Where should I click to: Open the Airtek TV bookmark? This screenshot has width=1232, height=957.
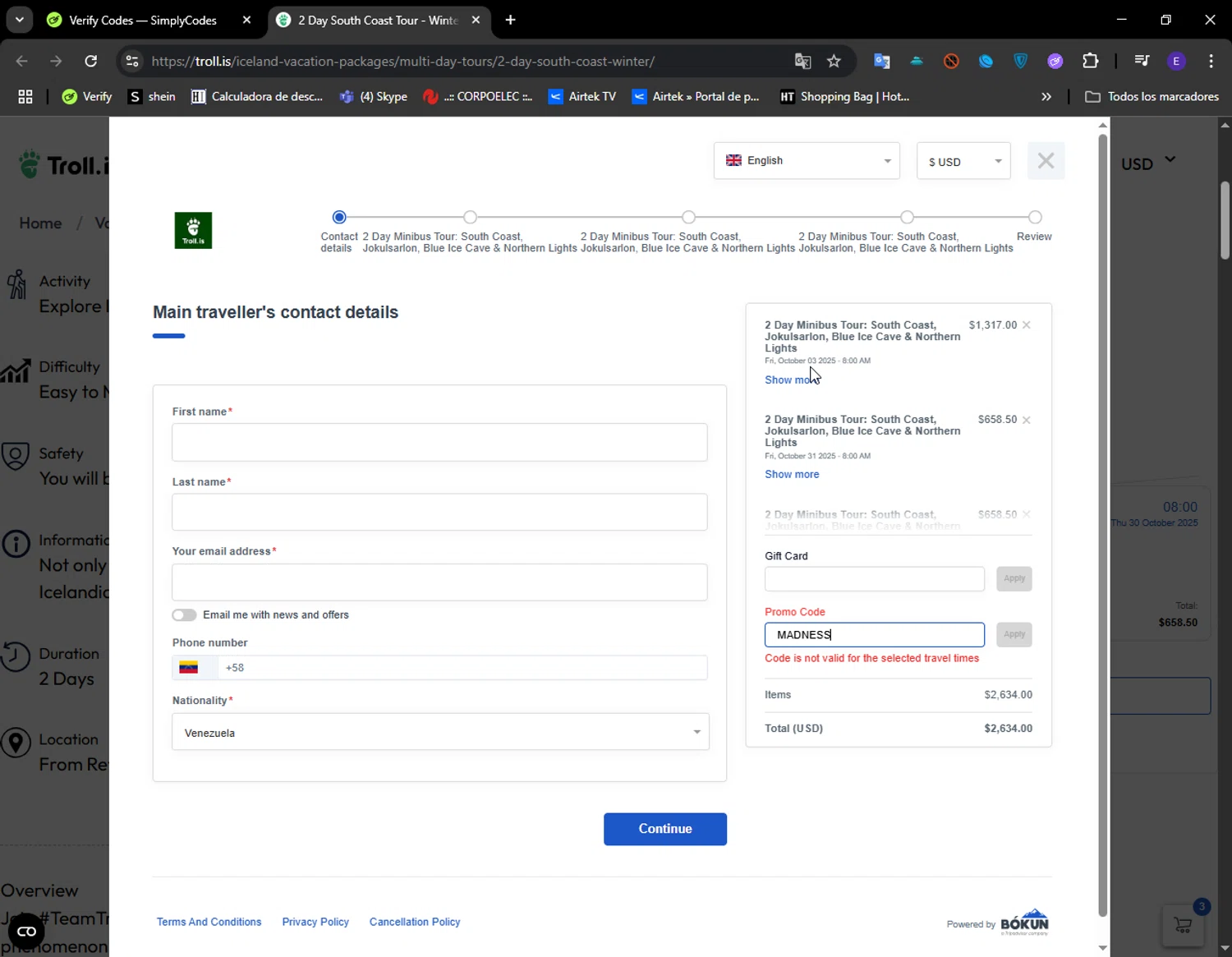pos(582,97)
